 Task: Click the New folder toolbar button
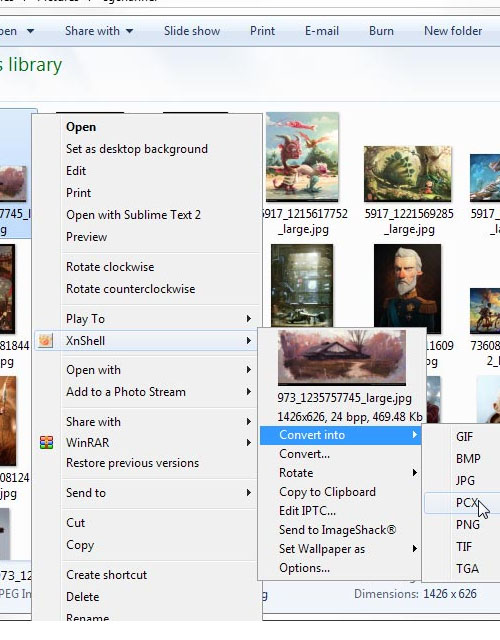pos(453,31)
